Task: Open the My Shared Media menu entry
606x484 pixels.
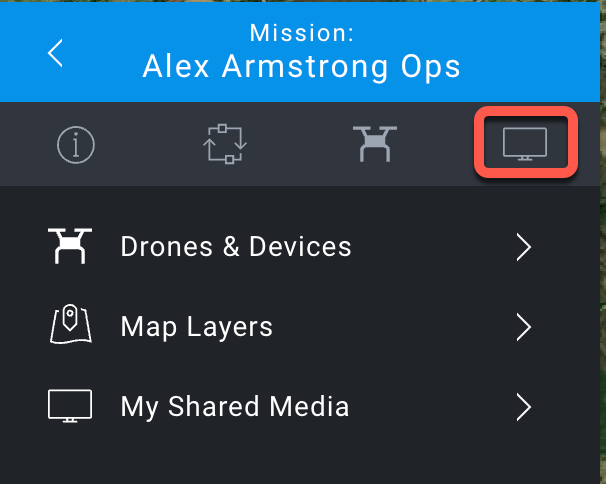Action: tap(300, 407)
